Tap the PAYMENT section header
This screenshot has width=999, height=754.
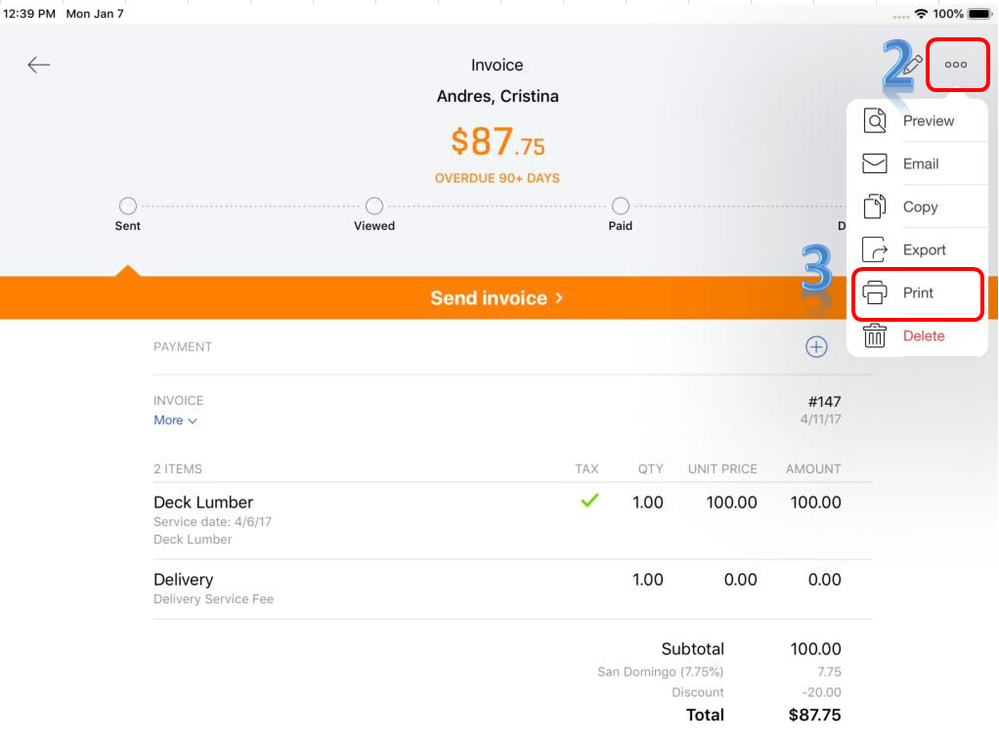pos(183,347)
